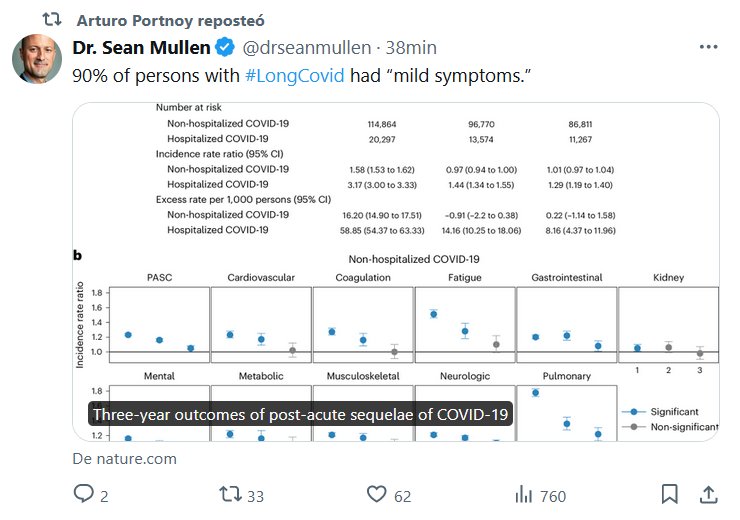This screenshot has width=740, height=520.
Task: Open the nature.com source link
Action: click(125, 459)
